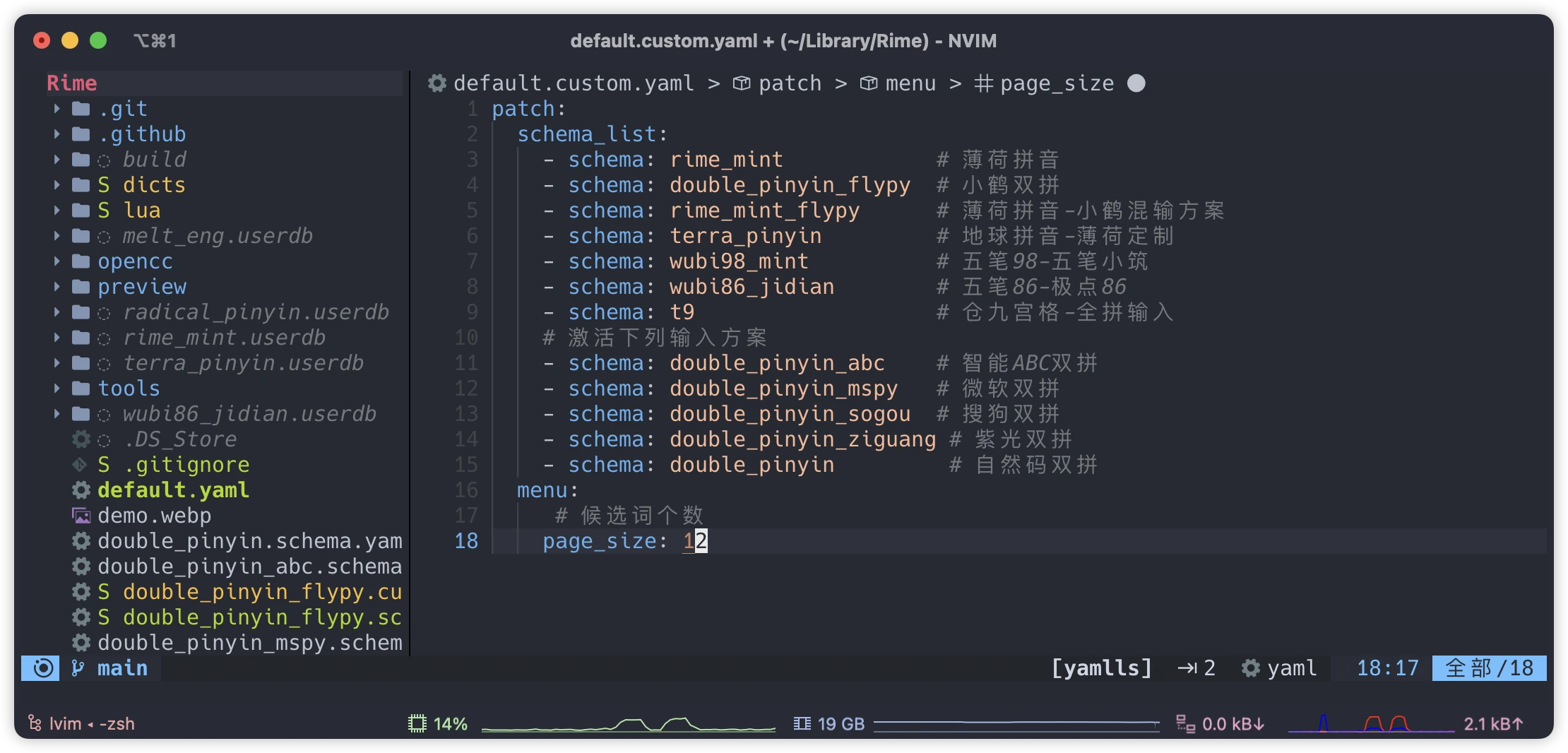1568x753 pixels.
Task: Click the git branch icon in statusline
Action: 78,668
